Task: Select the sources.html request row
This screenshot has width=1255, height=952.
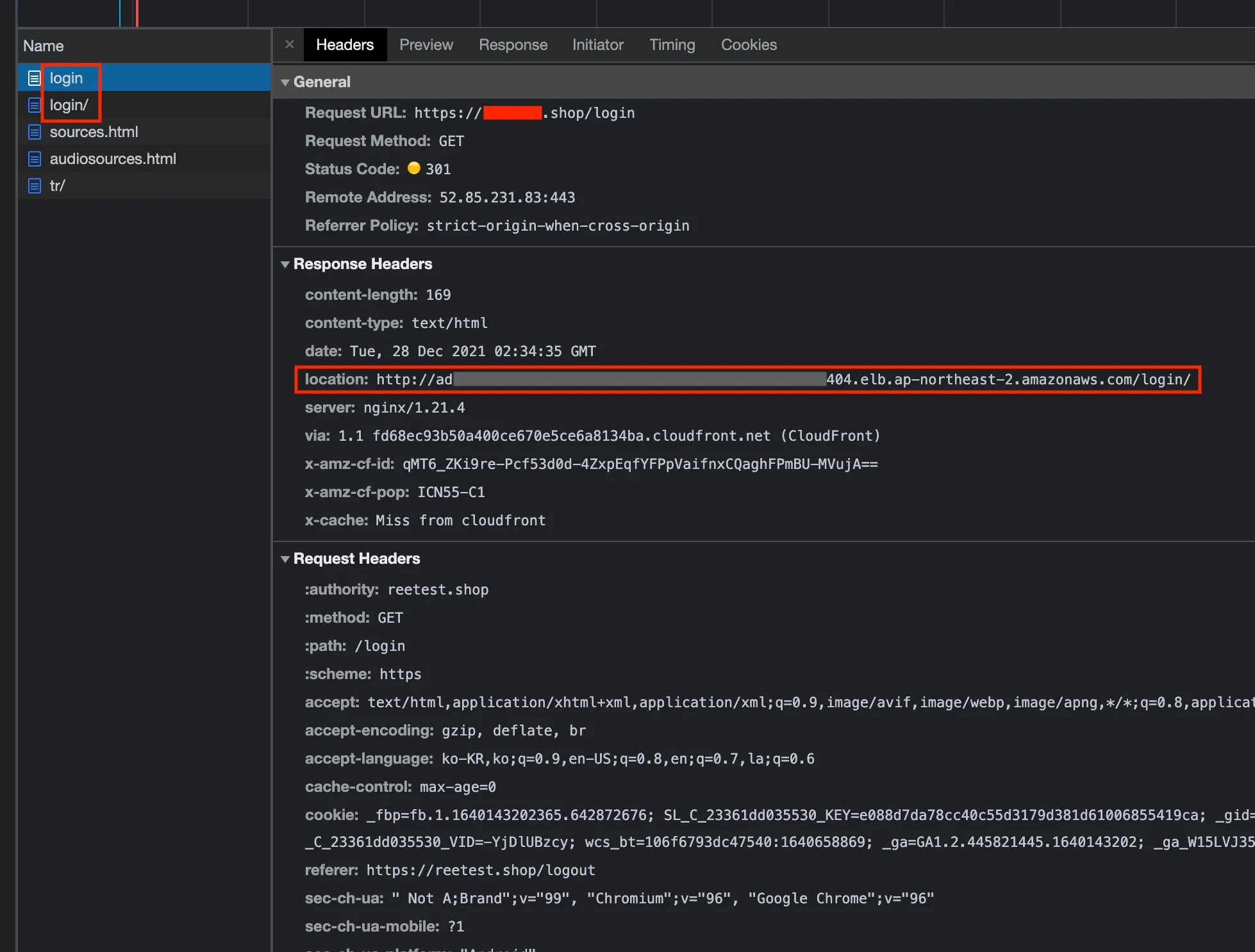Action: click(94, 132)
